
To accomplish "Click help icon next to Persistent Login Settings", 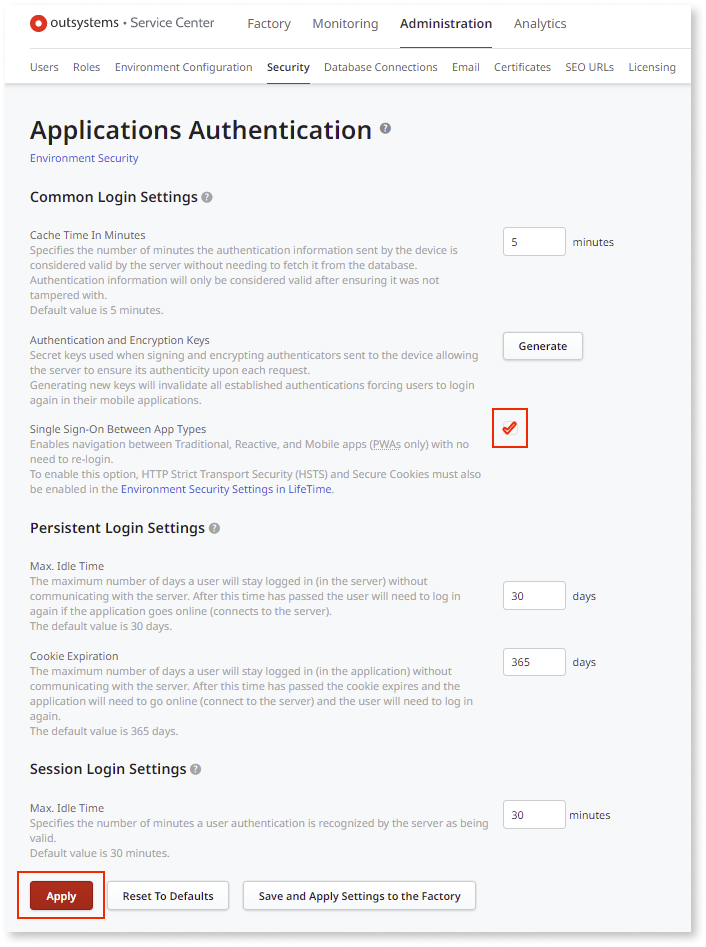I will (x=214, y=528).
